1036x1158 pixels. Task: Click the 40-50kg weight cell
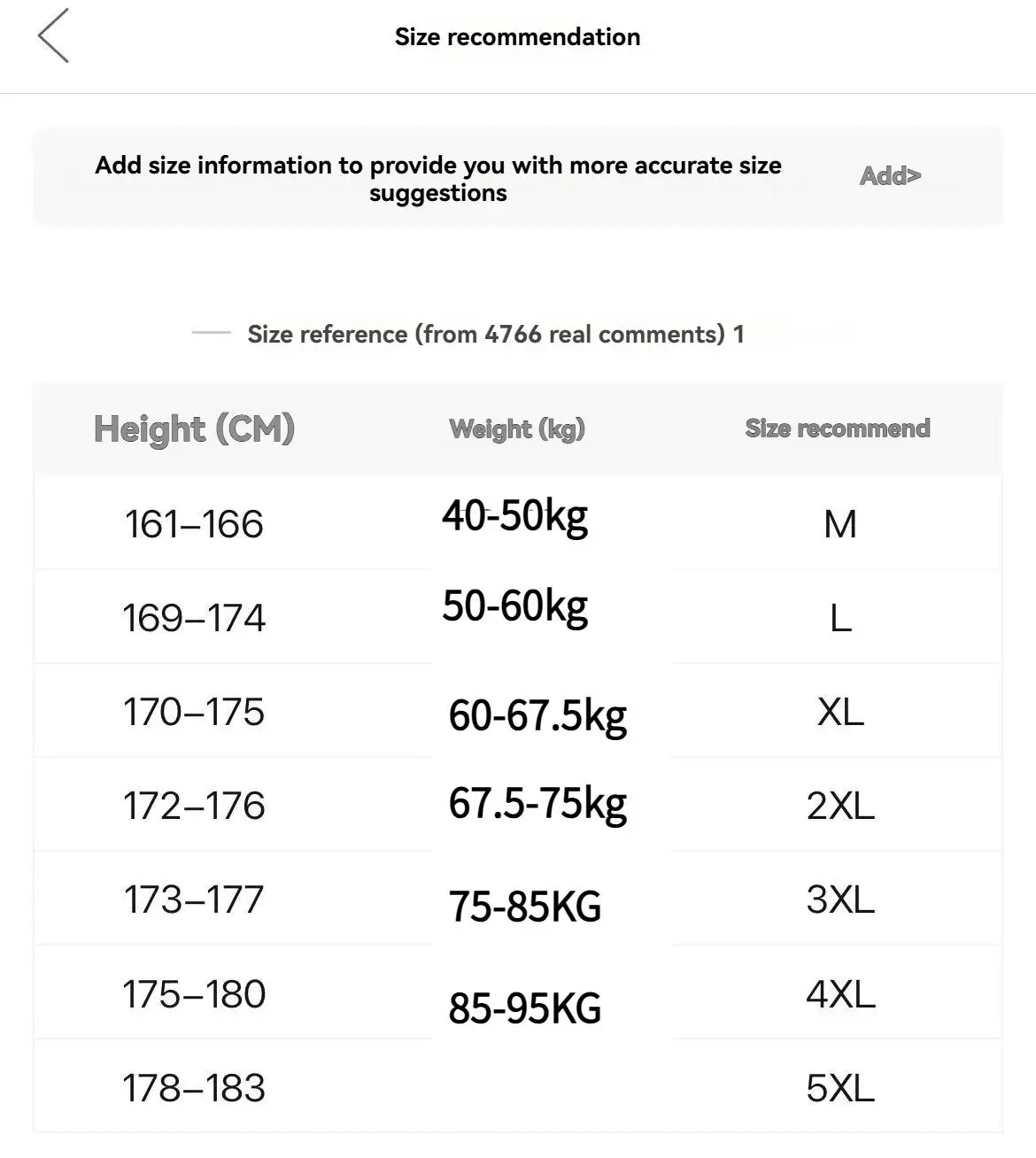pos(514,515)
